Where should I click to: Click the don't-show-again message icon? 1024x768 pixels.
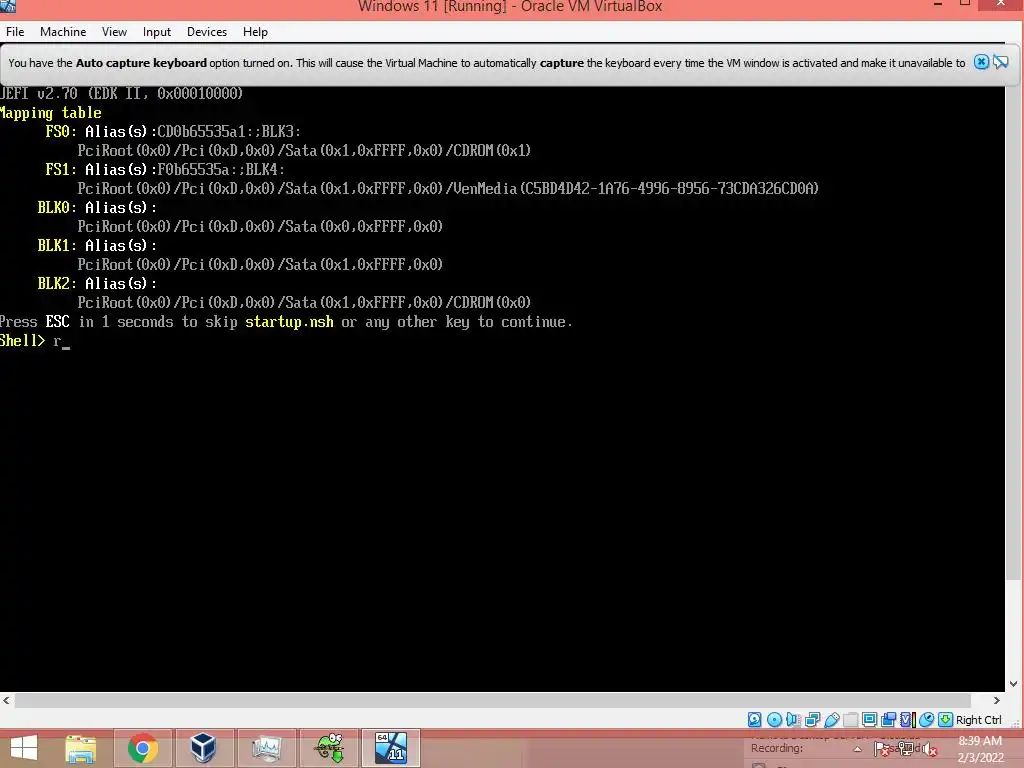point(1001,62)
